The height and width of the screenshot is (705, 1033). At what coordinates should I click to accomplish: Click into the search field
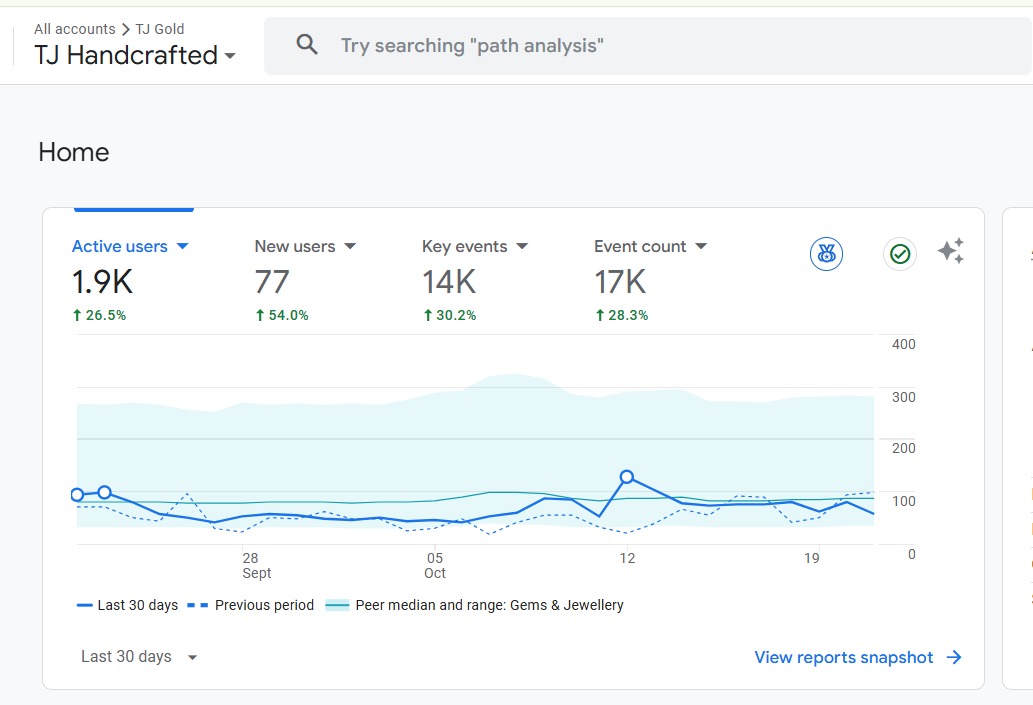pos(600,45)
